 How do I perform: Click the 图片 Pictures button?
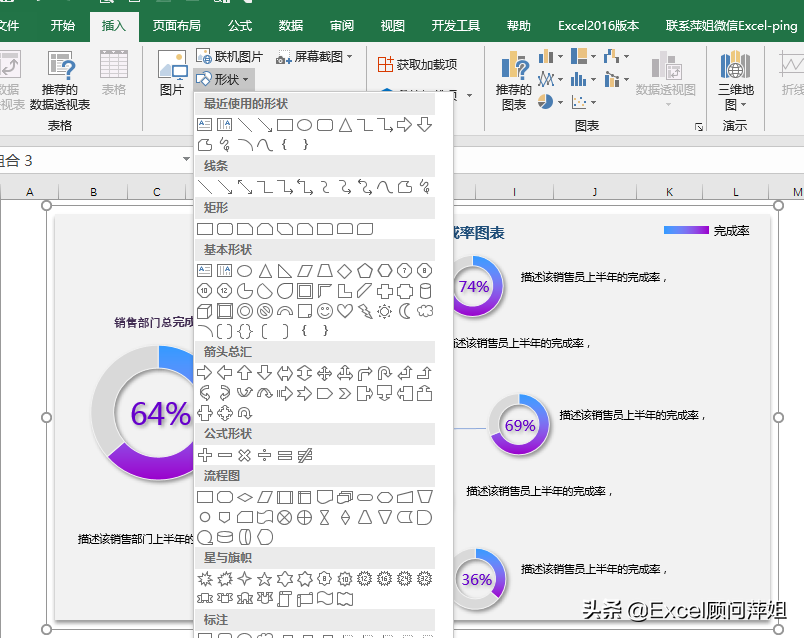coord(171,73)
